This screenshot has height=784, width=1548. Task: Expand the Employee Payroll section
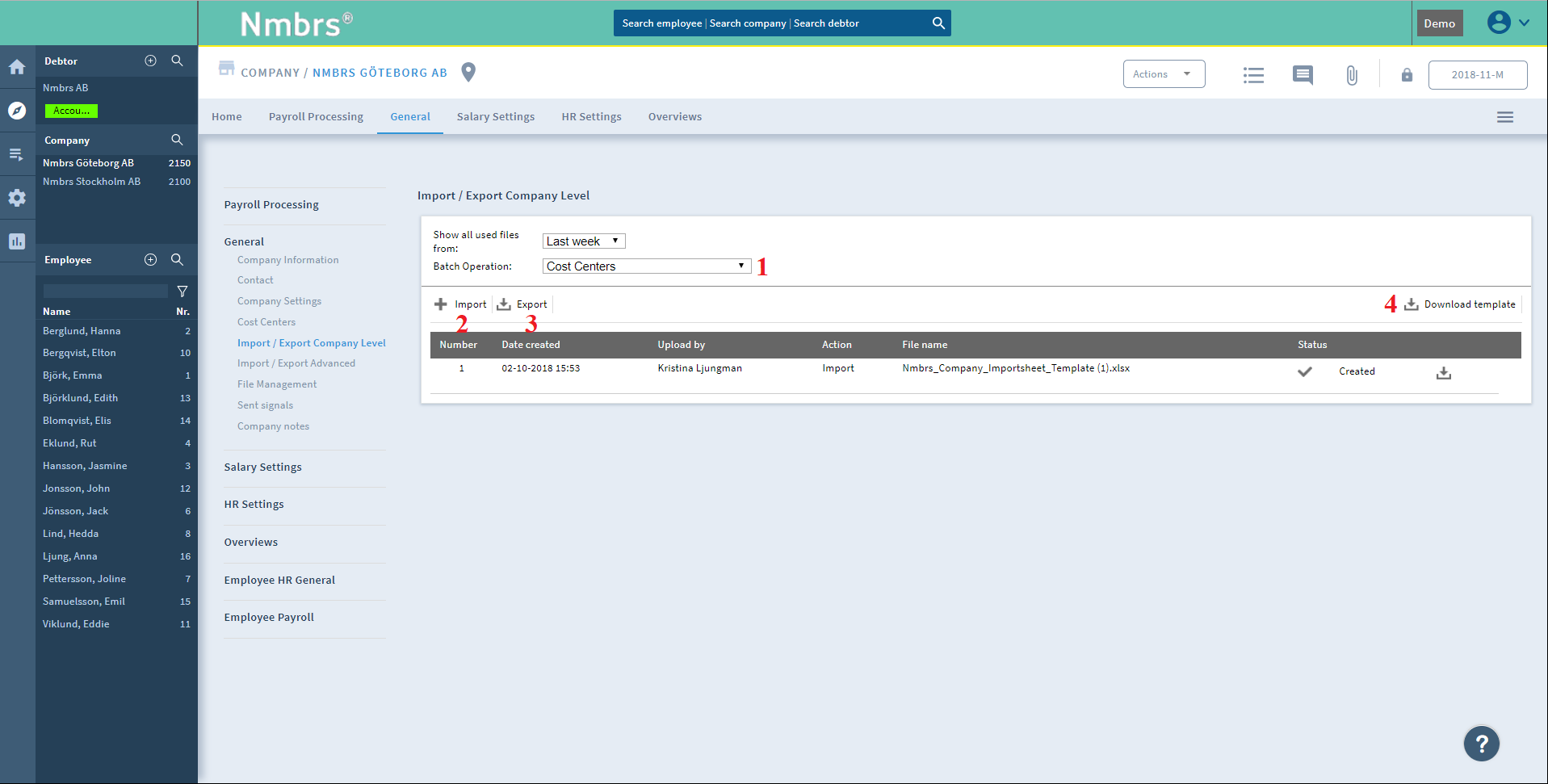269,617
